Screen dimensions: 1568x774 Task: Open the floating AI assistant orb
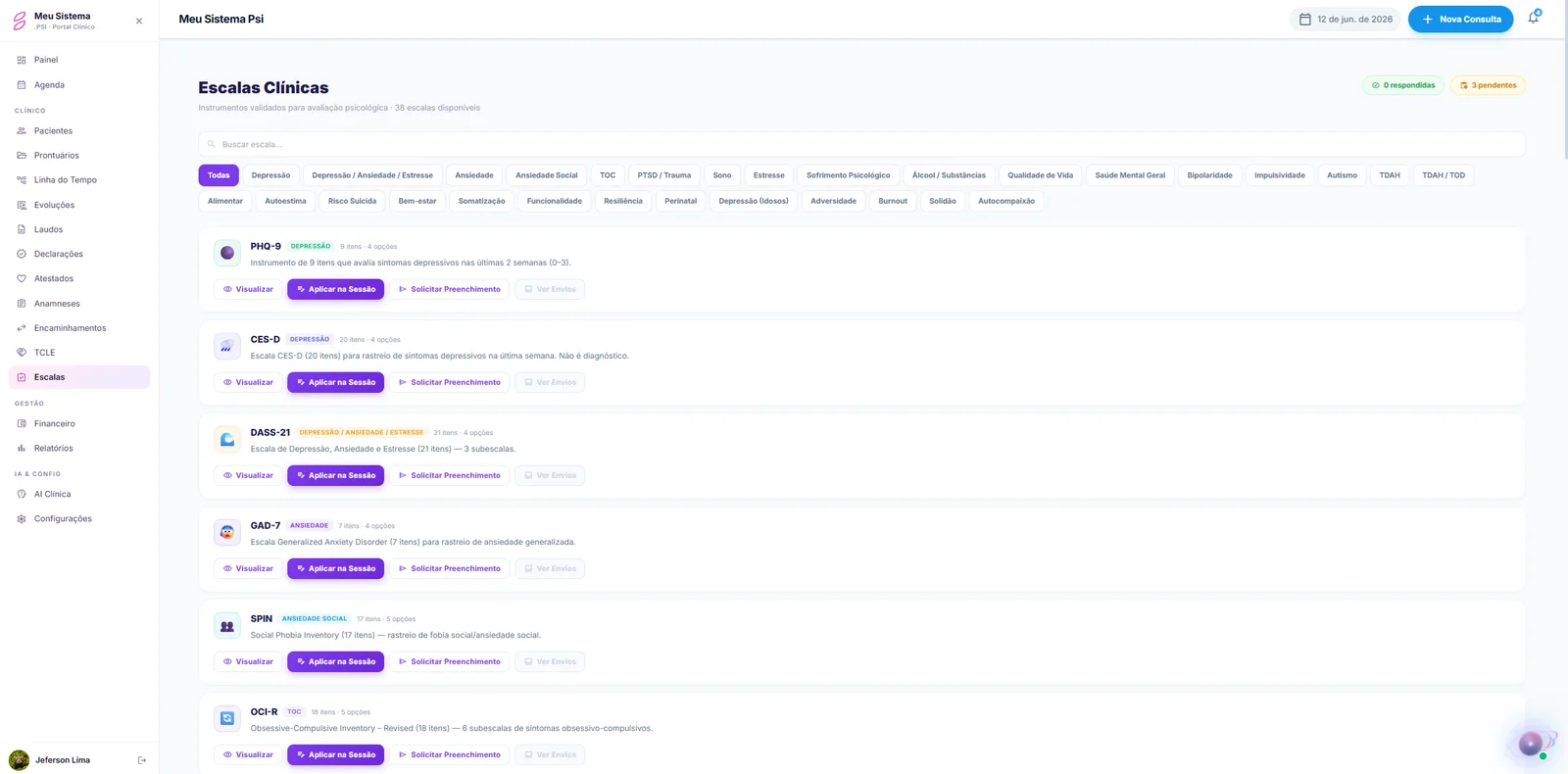pos(1530,745)
